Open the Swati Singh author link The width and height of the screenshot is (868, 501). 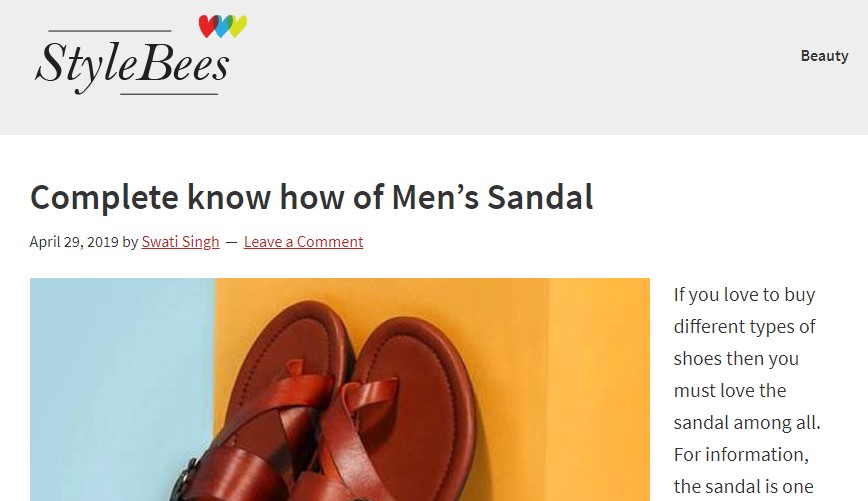coord(180,242)
